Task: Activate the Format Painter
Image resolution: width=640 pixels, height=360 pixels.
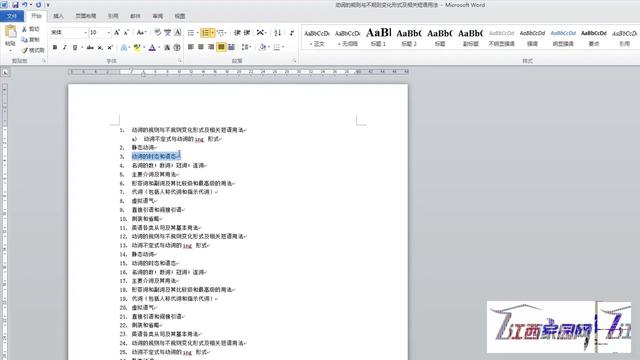Action: click(33, 50)
